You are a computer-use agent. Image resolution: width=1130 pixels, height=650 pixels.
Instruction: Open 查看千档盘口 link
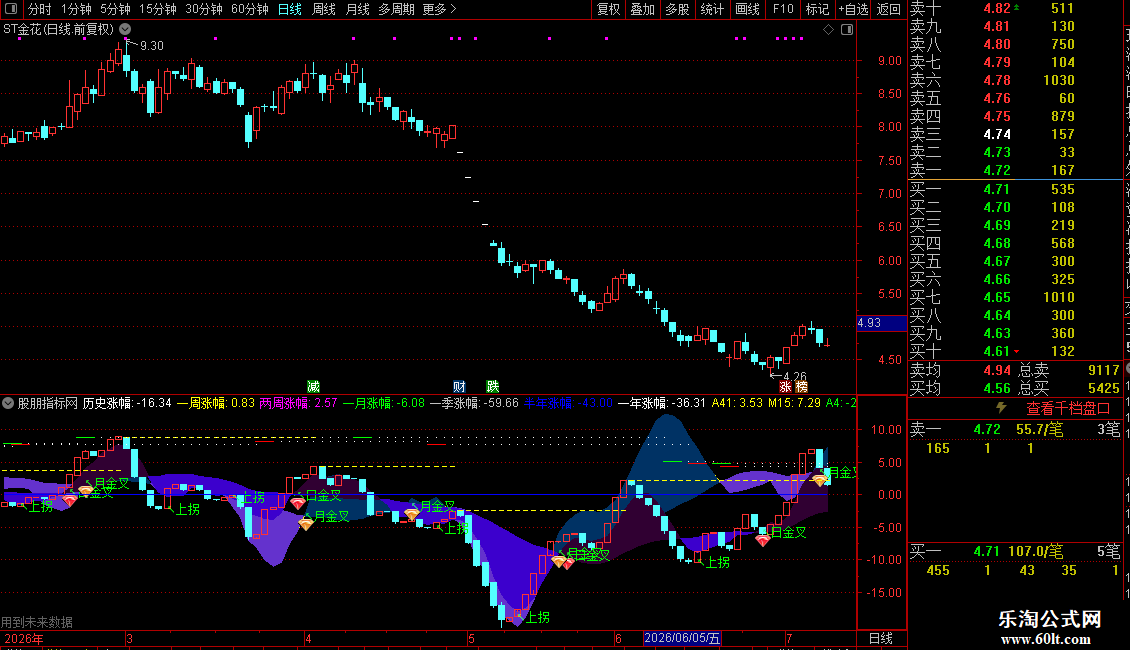(x=1068, y=408)
